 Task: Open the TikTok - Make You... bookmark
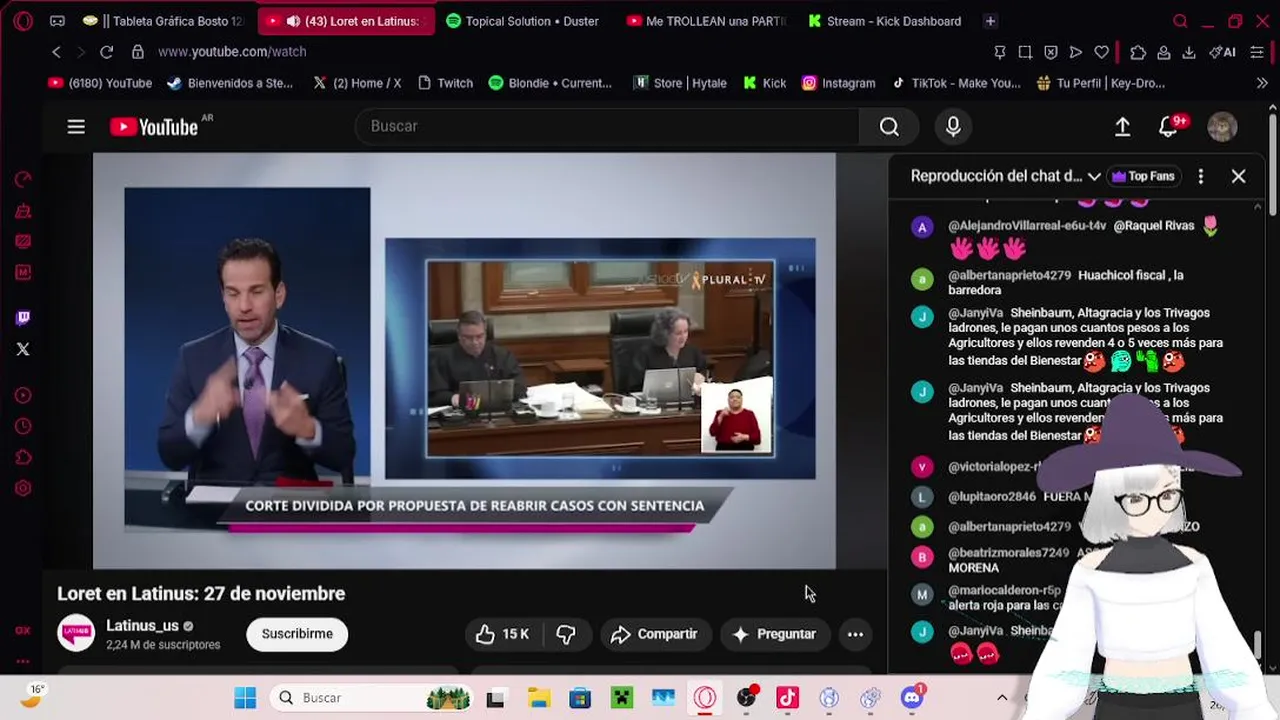pos(956,83)
